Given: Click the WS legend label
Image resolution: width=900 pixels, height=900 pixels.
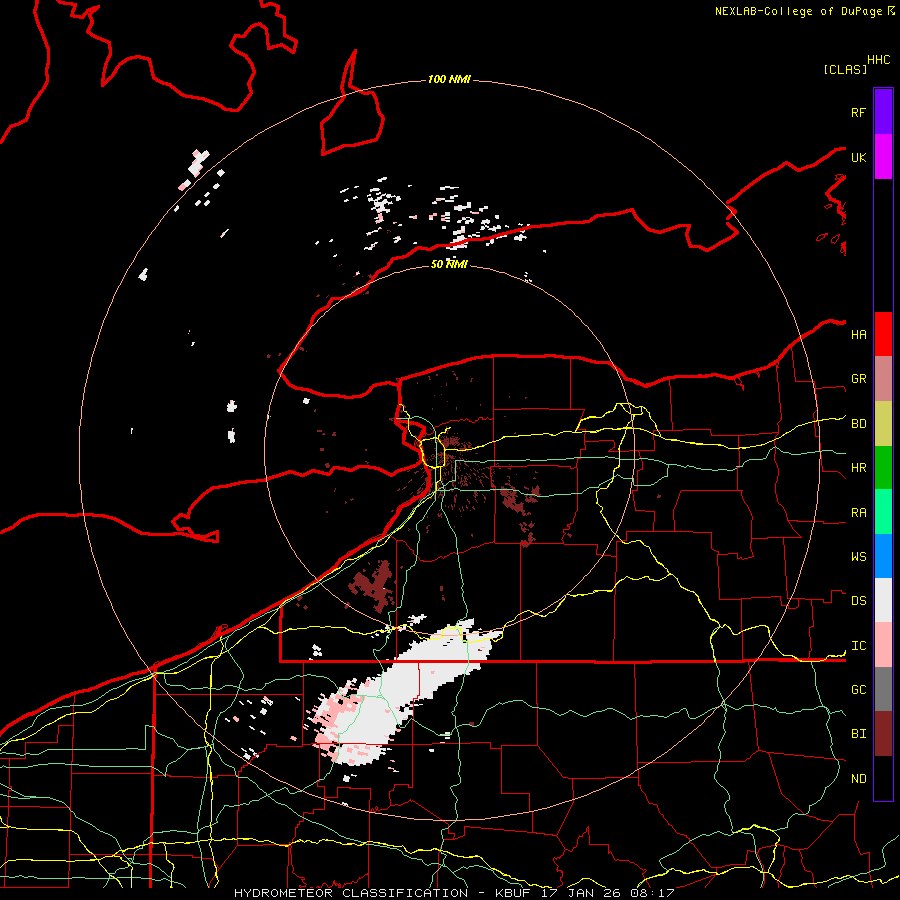Looking at the screenshot, I should [x=858, y=557].
